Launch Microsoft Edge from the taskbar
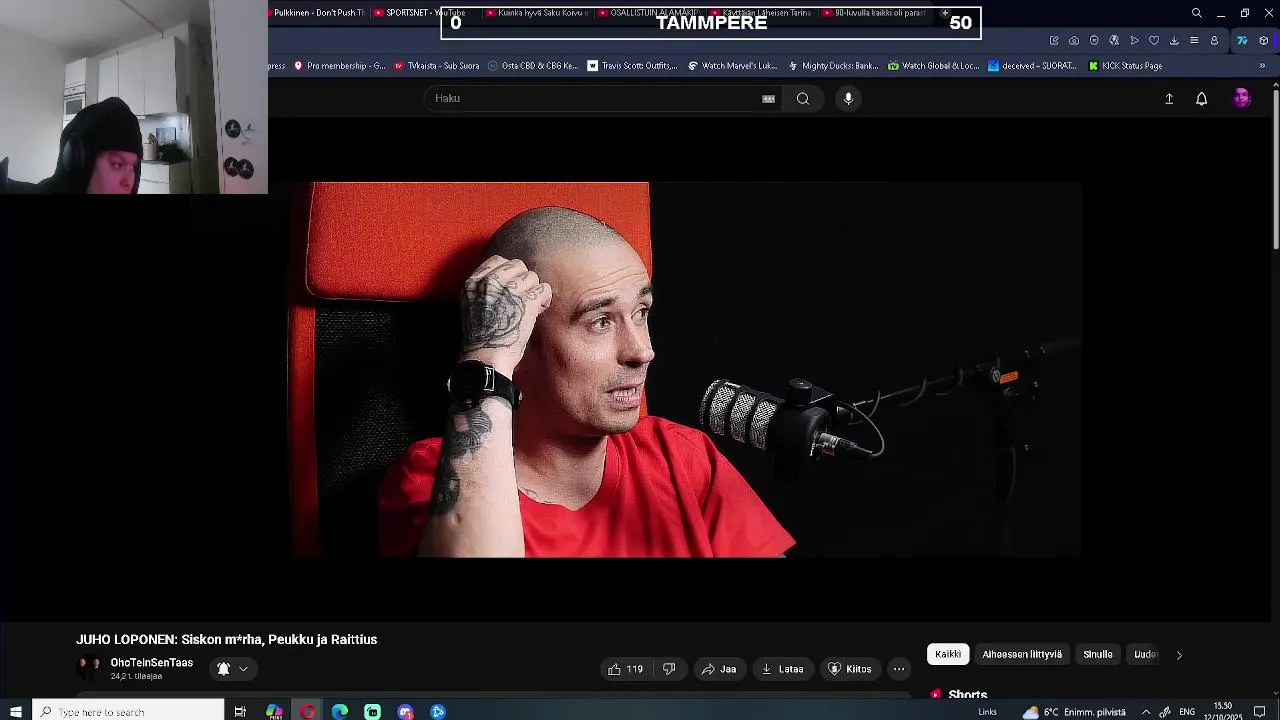 click(x=340, y=712)
